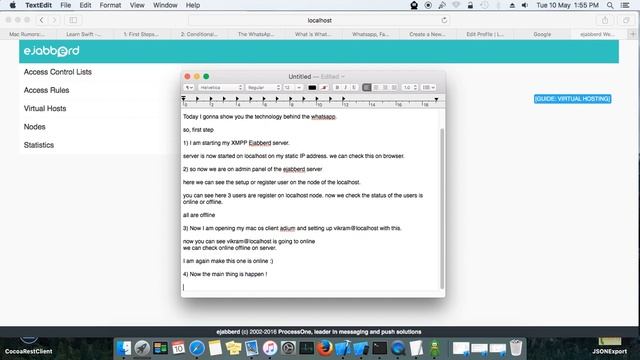Open the Helvetica font family dropdown

221,87
